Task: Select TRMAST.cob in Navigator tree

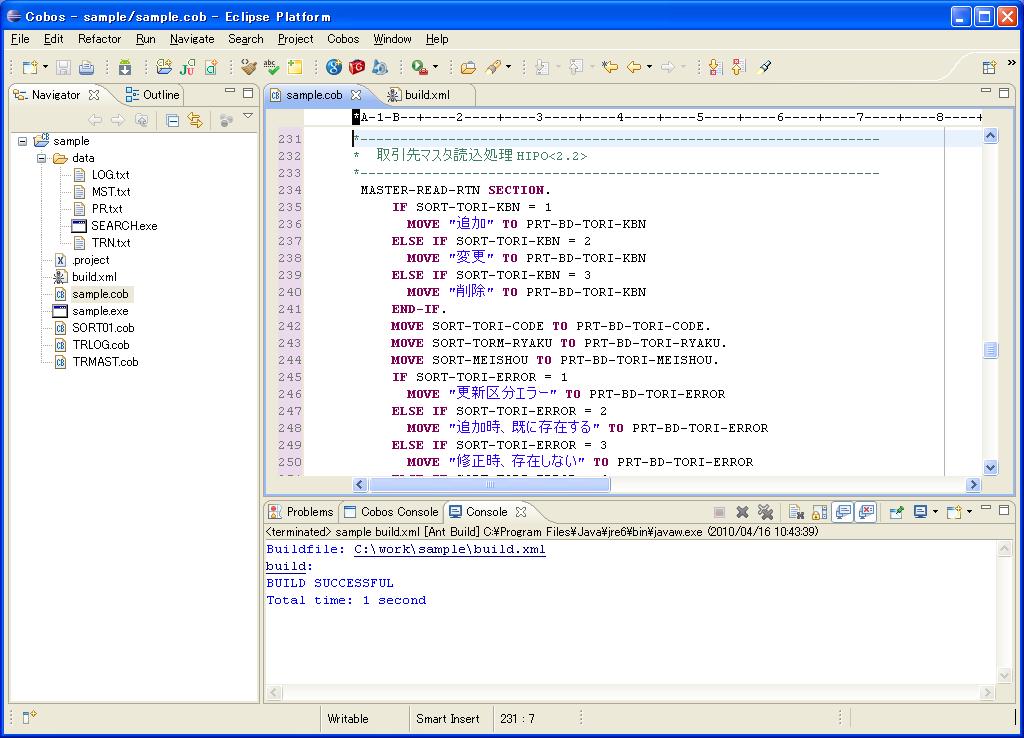Action: (105, 362)
